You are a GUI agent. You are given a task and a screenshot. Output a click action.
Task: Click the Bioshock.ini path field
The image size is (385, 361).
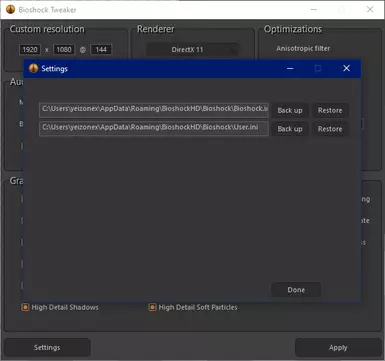coord(154,110)
